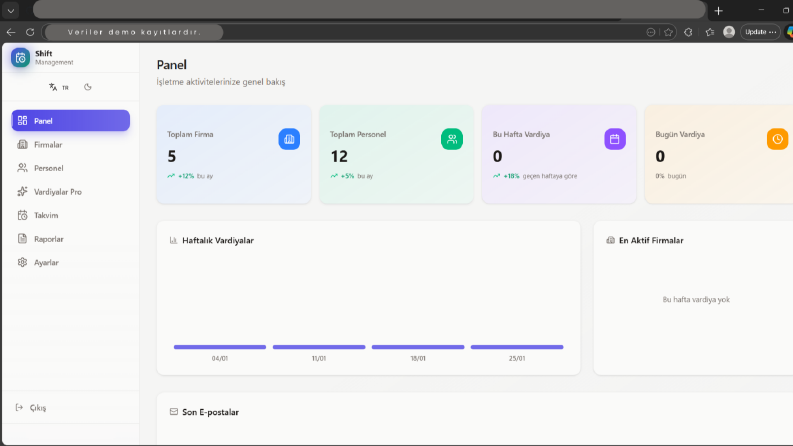Click the browser back arrow
Viewport: 793px width, 446px height.
click(x=11, y=32)
